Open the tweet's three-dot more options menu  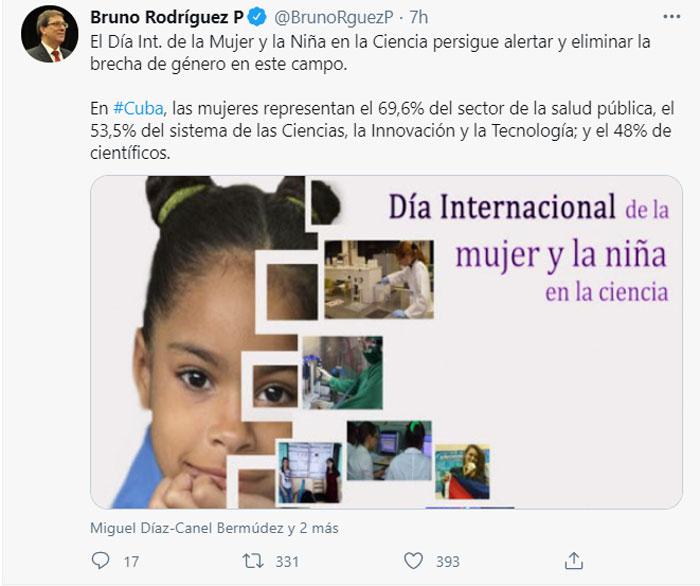point(671,17)
